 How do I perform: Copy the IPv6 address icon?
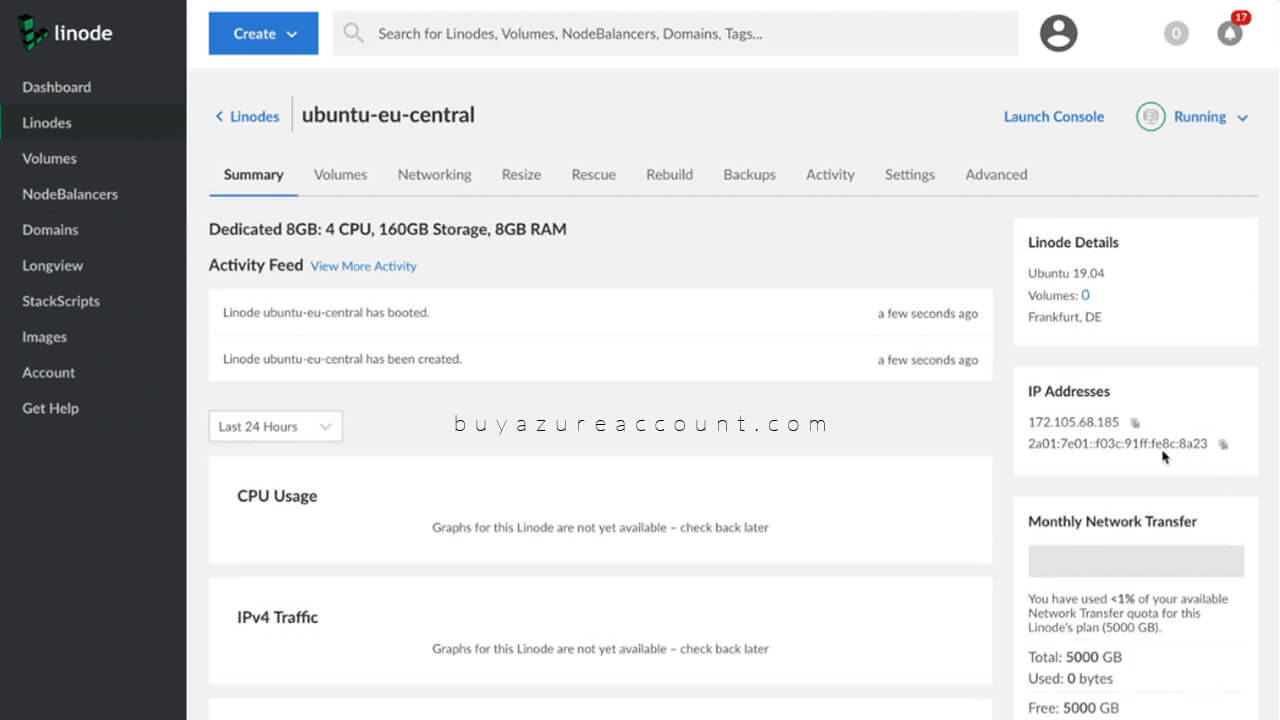pos(1223,444)
